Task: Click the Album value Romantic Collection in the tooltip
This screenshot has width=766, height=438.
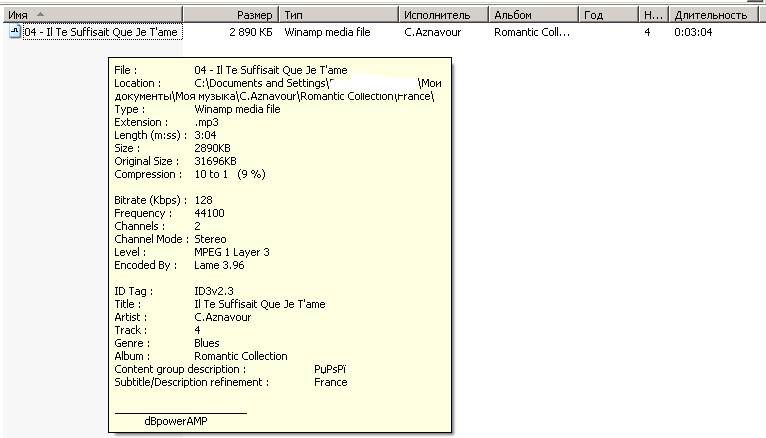Action: coord(241,356)
